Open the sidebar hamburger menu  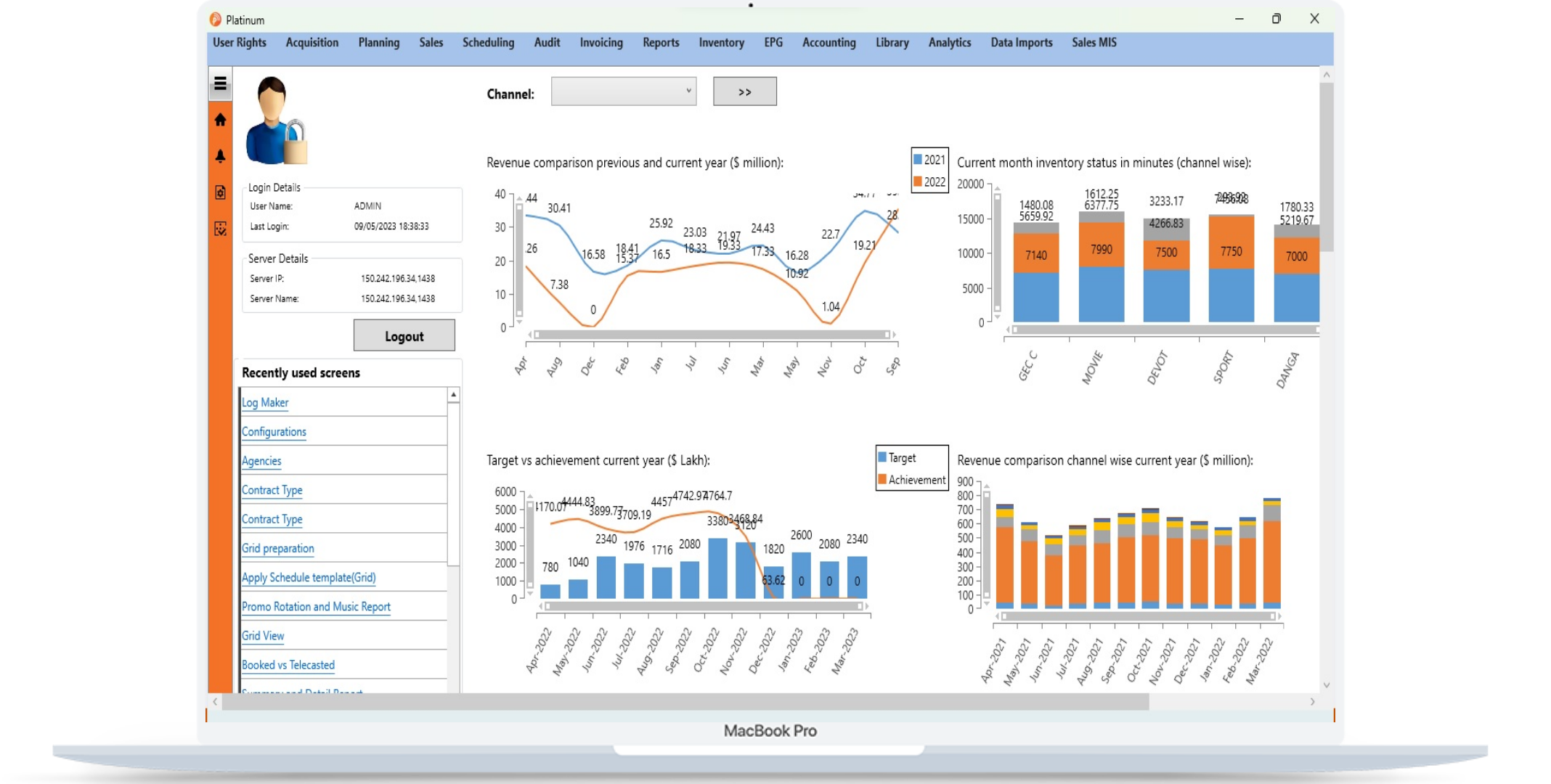click(221, 84)
